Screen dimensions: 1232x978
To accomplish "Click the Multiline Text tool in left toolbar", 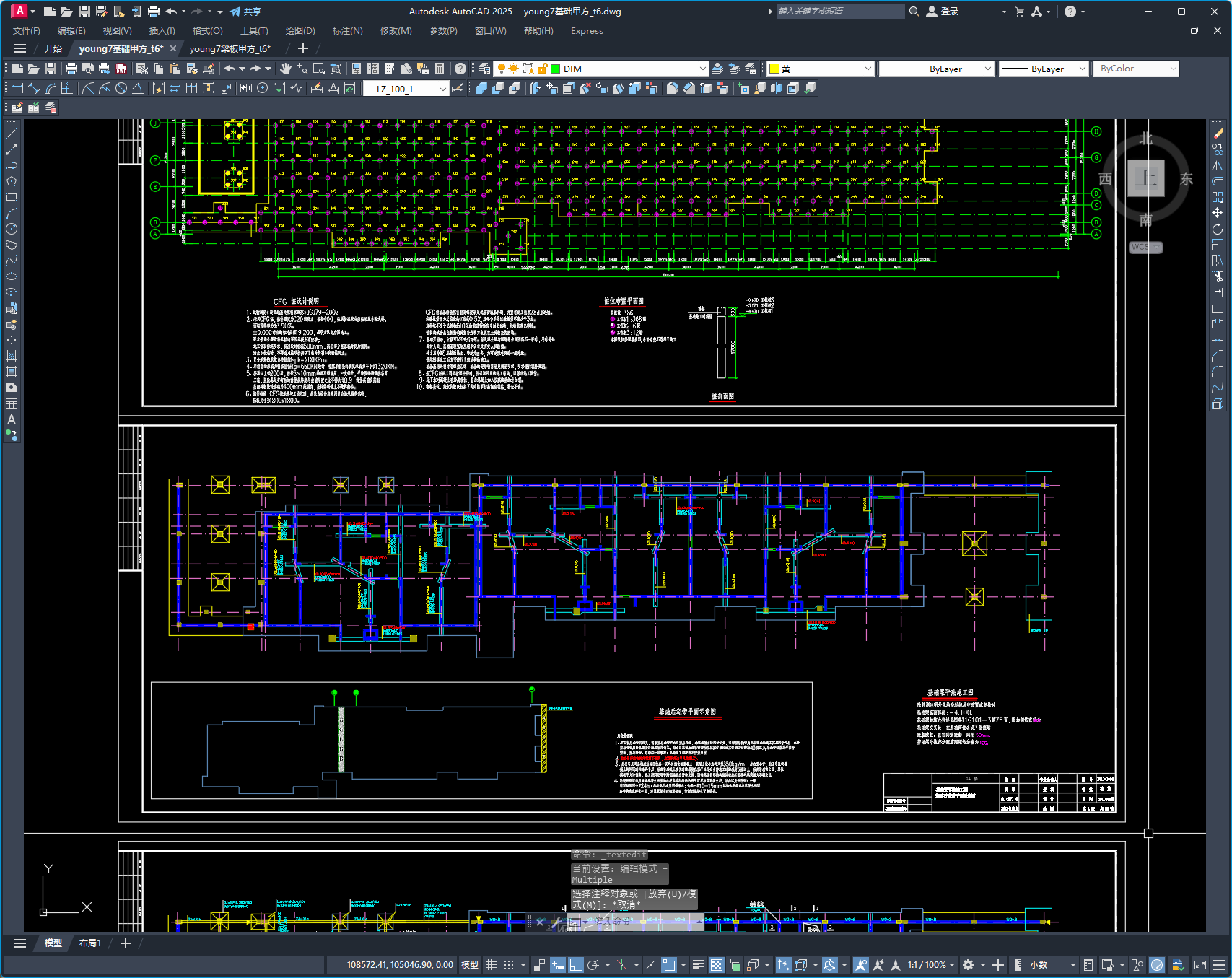I will 12,419.
